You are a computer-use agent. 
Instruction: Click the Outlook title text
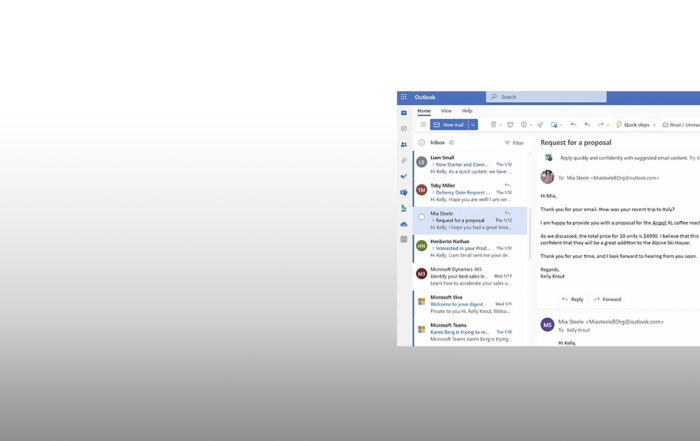click(425, 97)
